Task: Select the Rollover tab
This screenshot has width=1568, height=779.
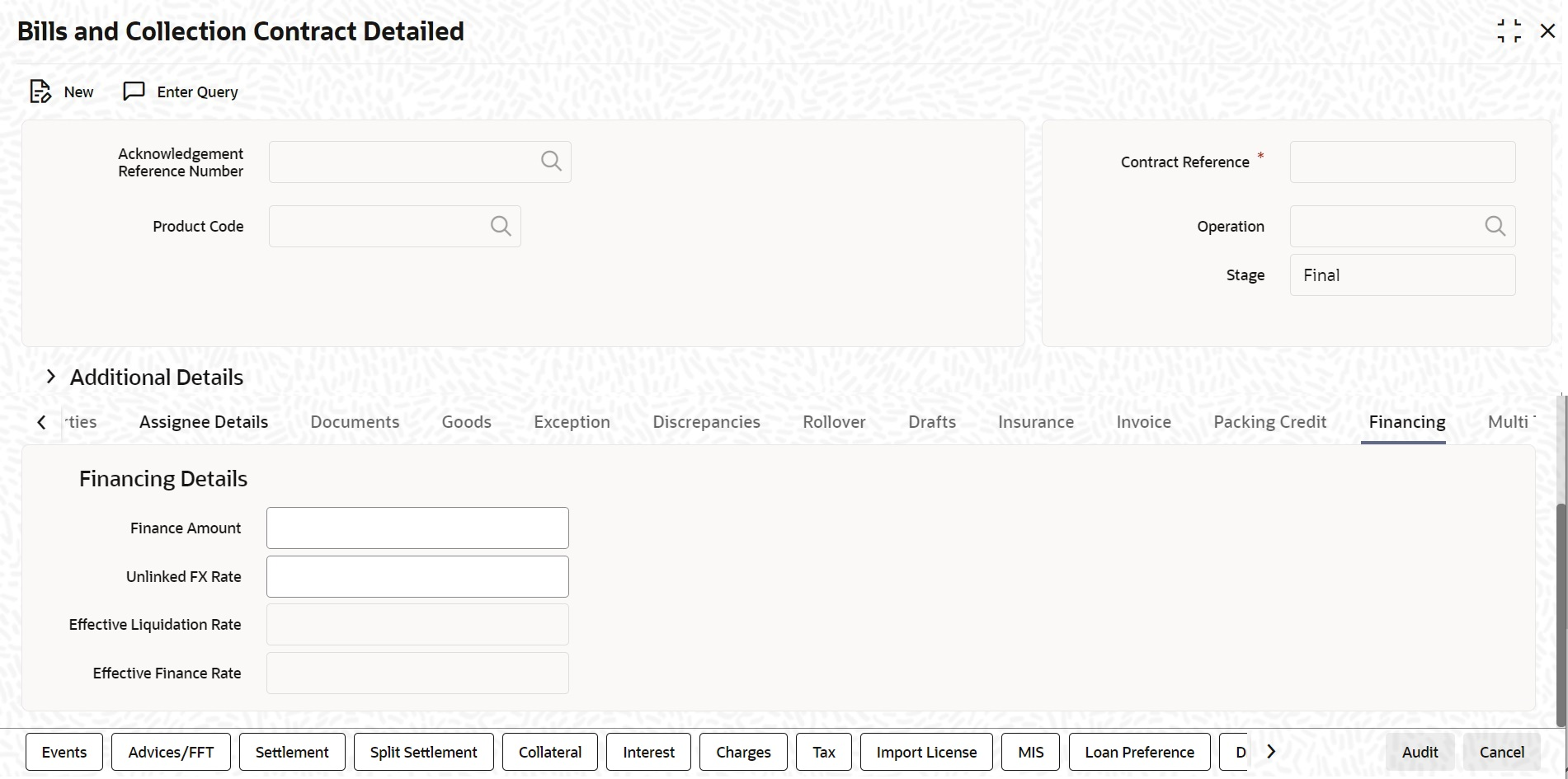Action: 834,422
